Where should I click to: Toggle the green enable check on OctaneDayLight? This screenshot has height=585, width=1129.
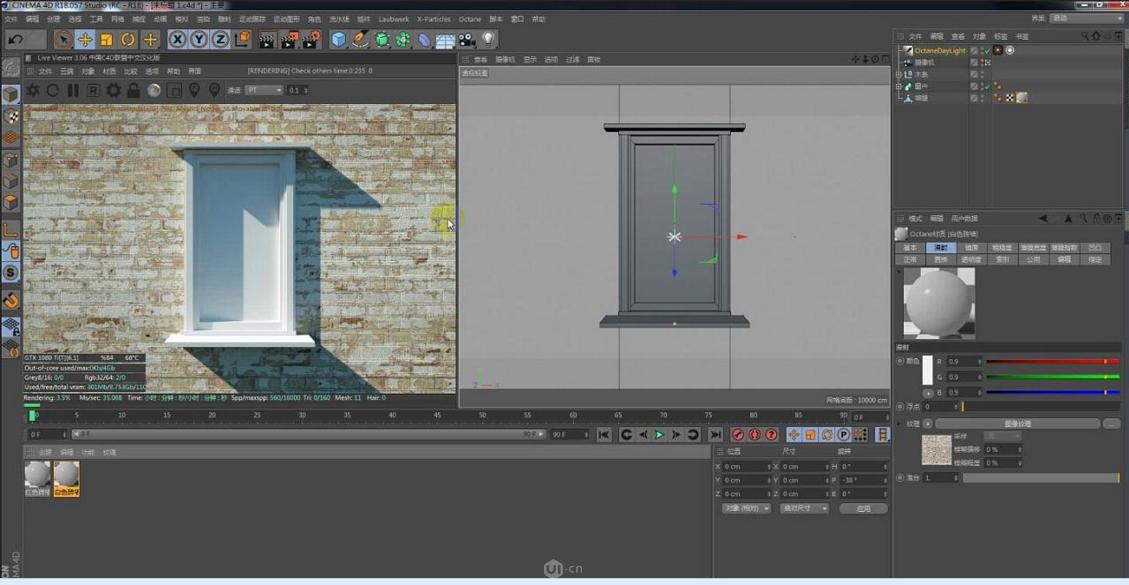pos(987,50)
